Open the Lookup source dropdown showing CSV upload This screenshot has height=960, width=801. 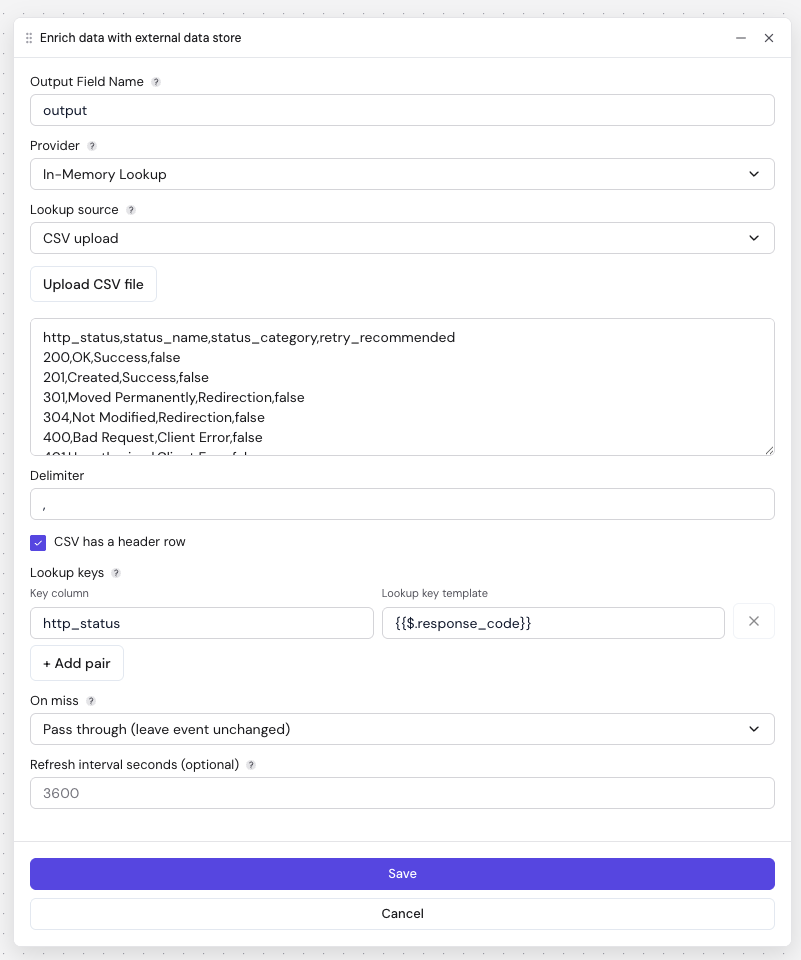click(402, 238)
